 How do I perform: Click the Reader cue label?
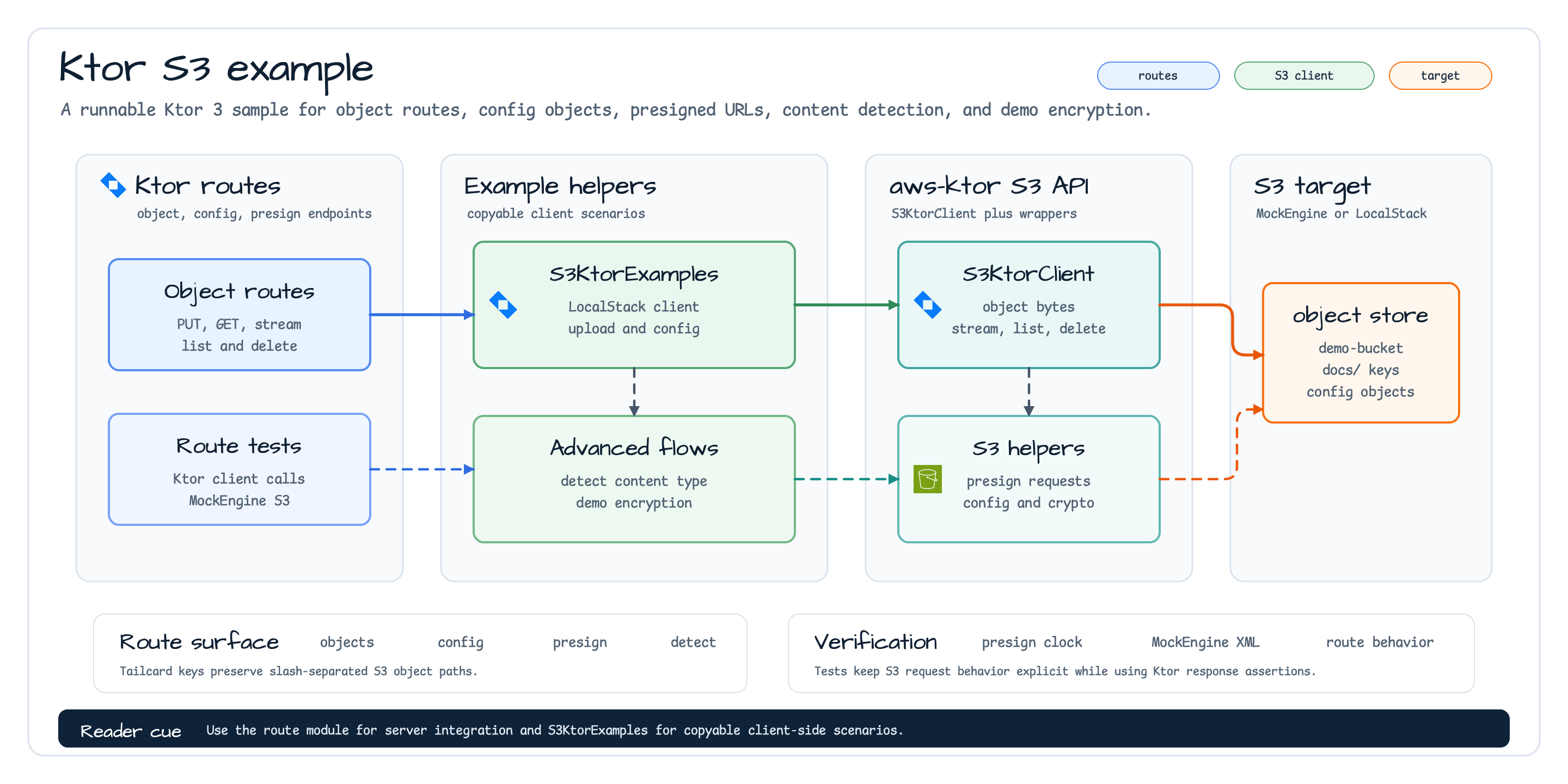pyautogui.click(x=131, y=731)
